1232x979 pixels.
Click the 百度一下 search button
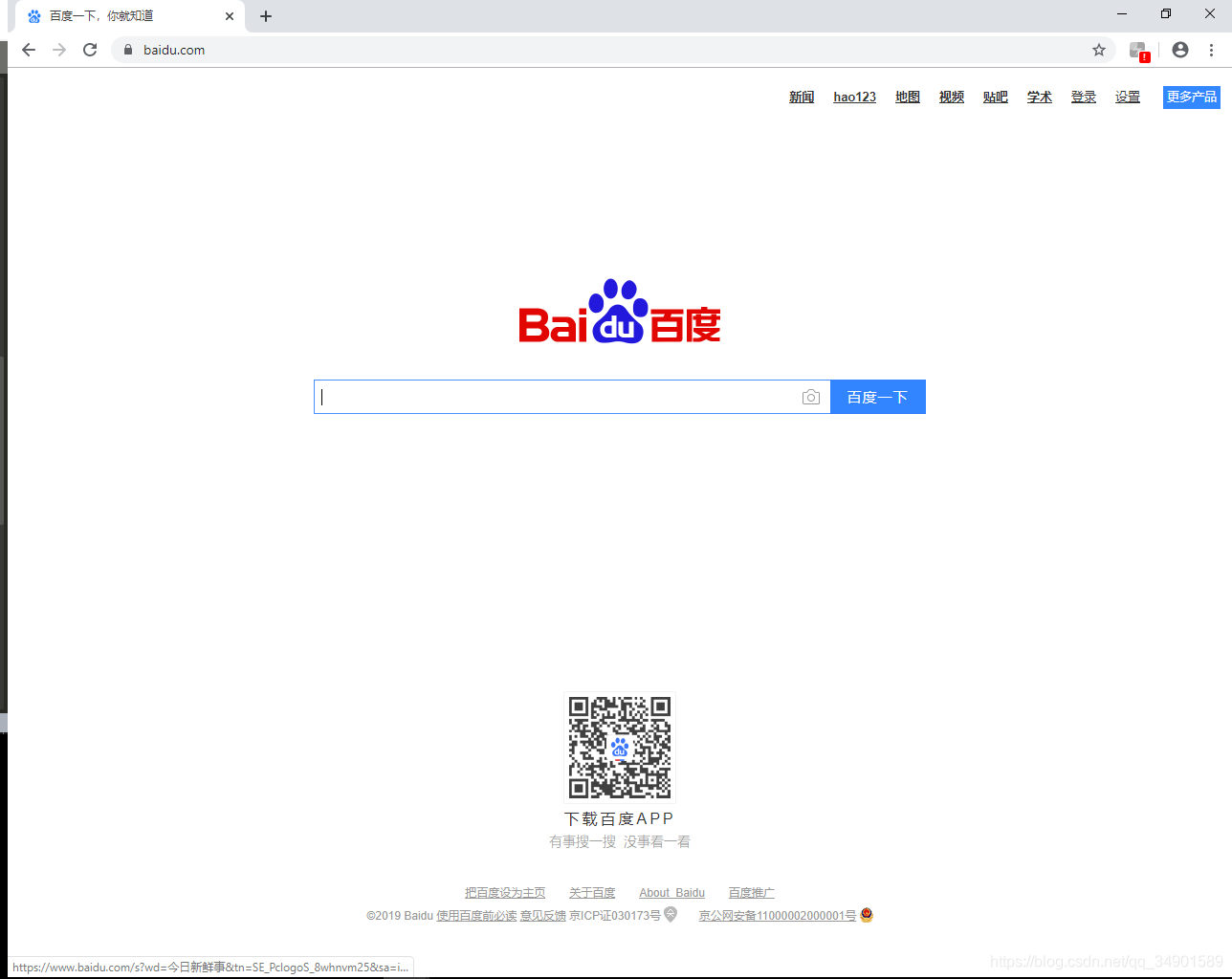878,397
